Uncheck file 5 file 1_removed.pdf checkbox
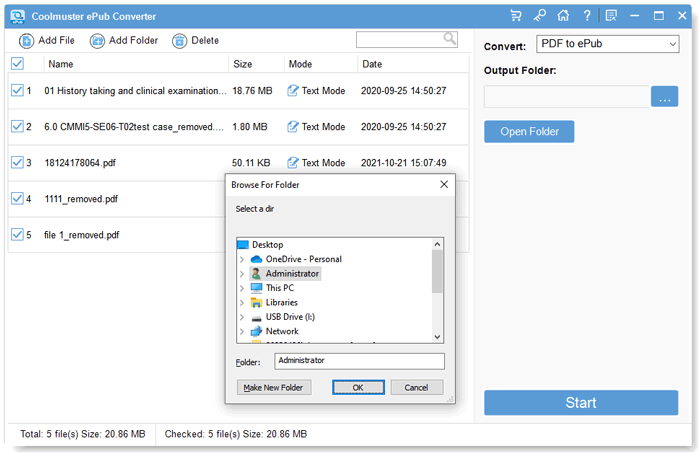This screenshot has width=700, height=455. (x=17, y=235)
